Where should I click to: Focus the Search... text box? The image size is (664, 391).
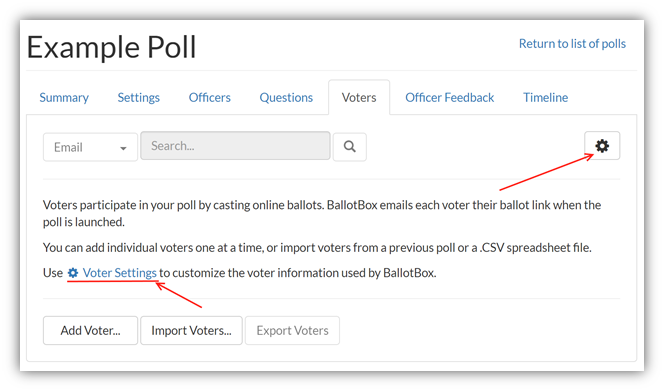[235, 146]
